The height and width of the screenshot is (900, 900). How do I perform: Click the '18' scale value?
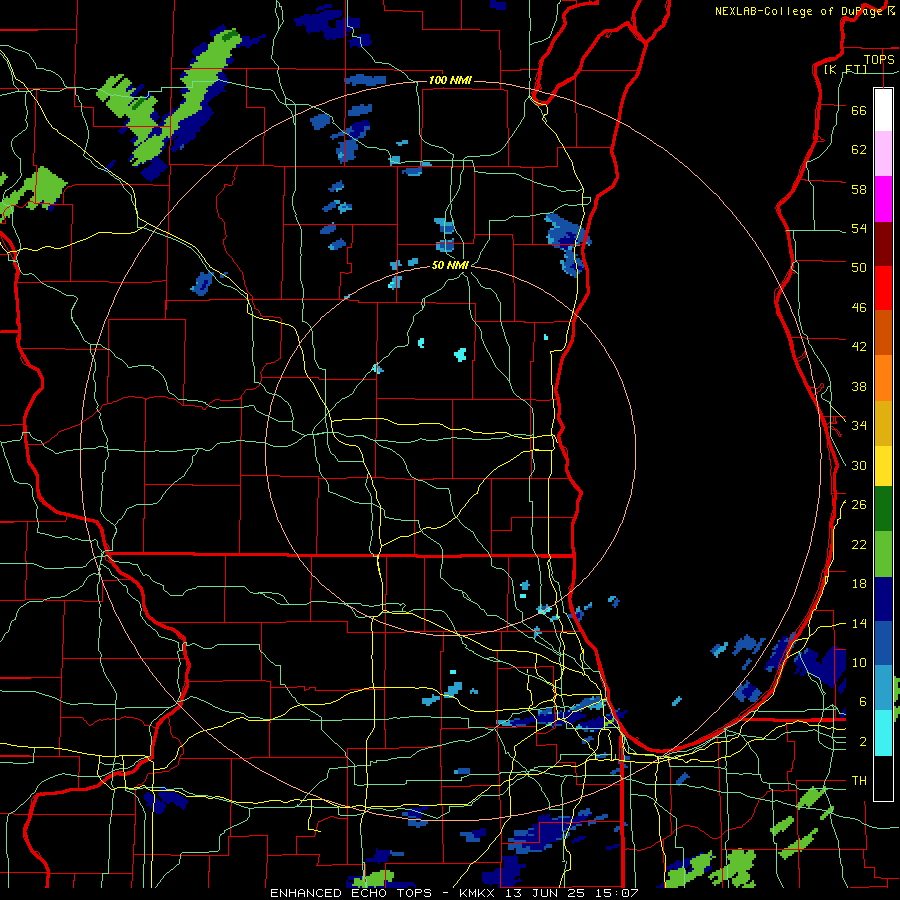[x=859, y=584]
